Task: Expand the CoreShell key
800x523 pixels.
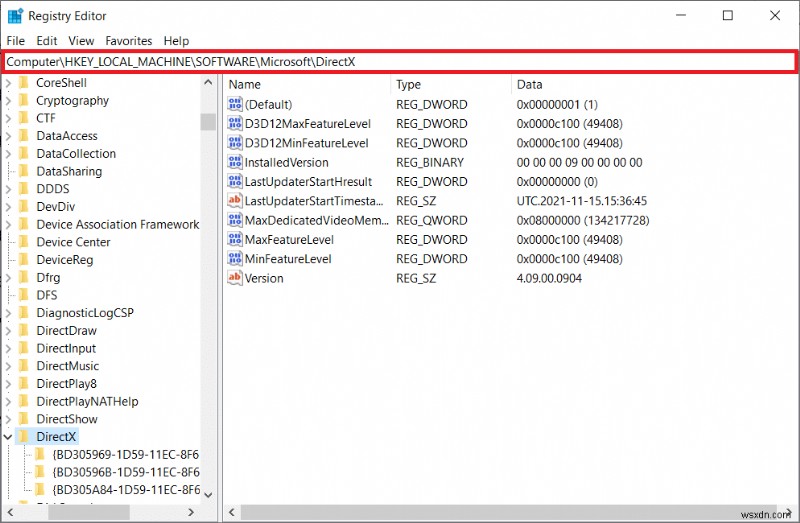Action: click(x=8, y=83)
